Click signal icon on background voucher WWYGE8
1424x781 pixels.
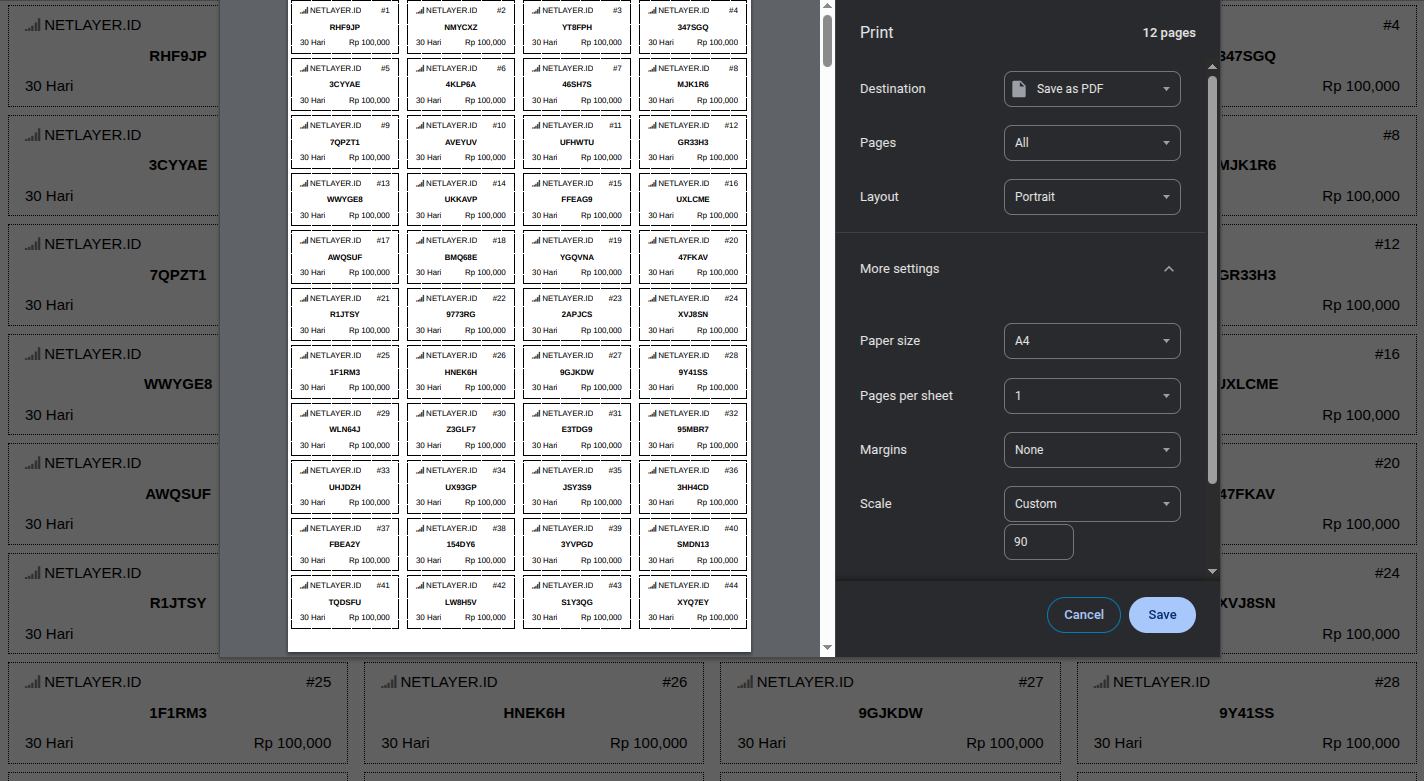click(33, 354)
